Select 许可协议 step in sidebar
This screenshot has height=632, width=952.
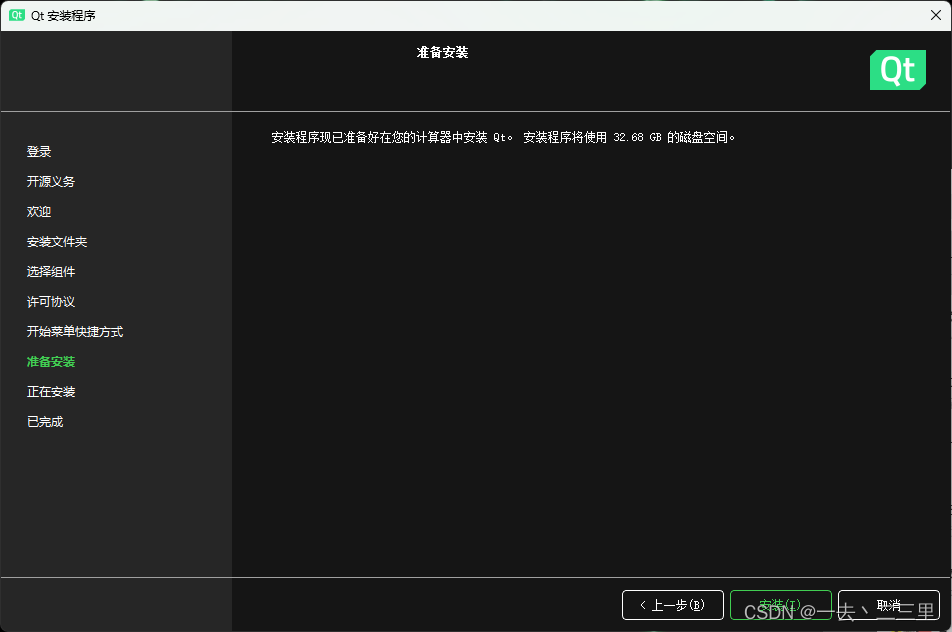pos(51,302)
